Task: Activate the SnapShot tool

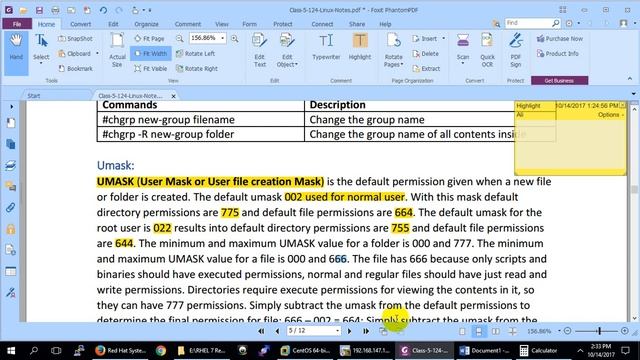Action: [75, 38]
